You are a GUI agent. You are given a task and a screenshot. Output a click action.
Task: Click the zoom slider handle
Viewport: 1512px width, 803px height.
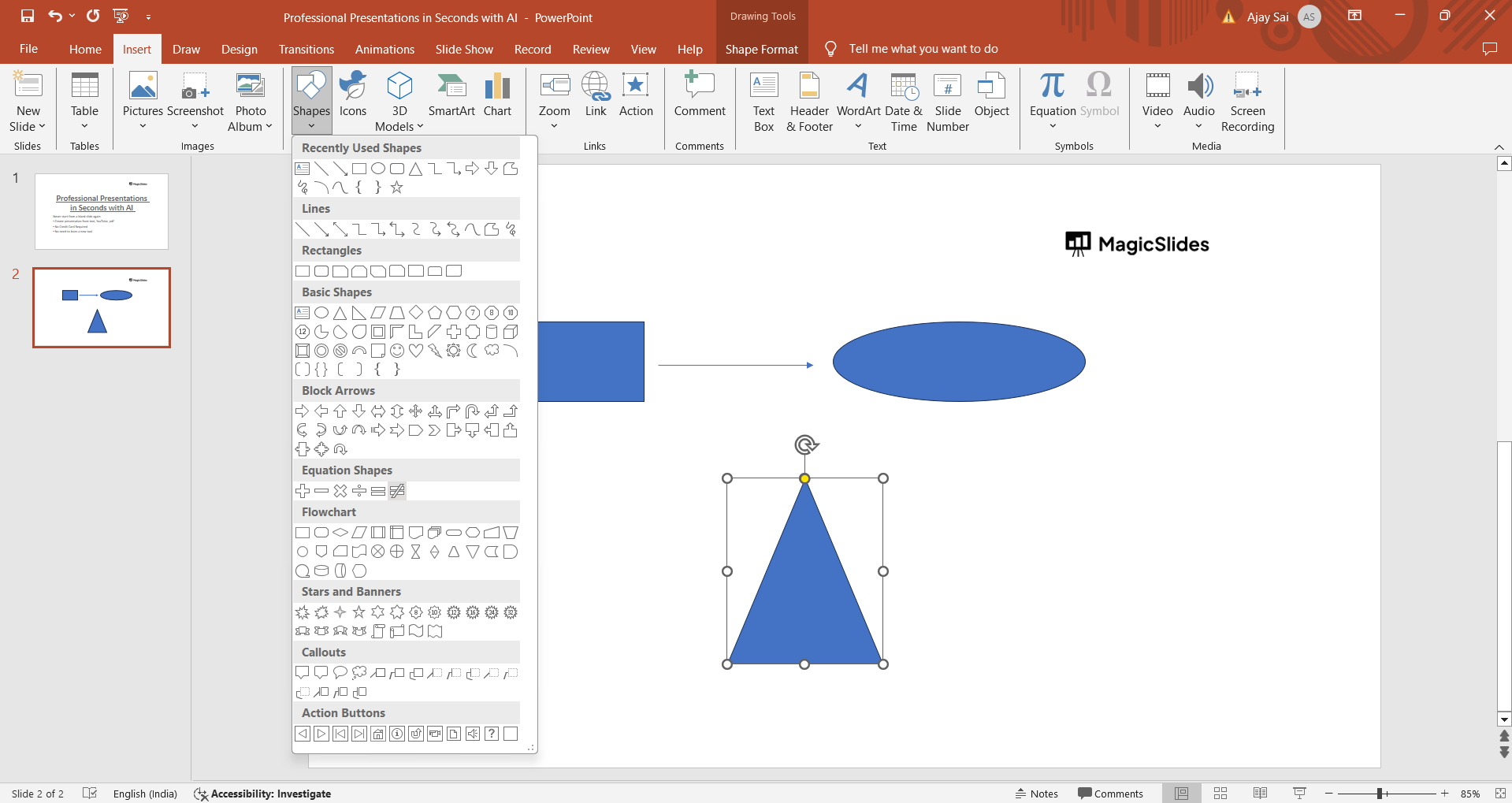(1380, 794)
